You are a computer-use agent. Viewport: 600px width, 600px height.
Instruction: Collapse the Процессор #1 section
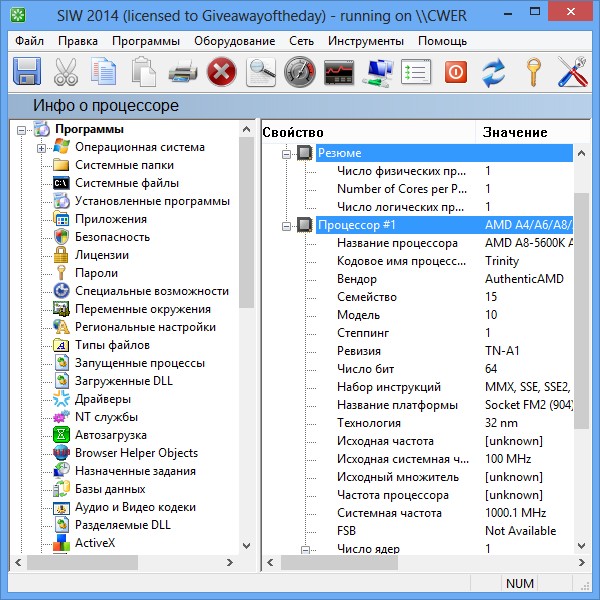287,225
